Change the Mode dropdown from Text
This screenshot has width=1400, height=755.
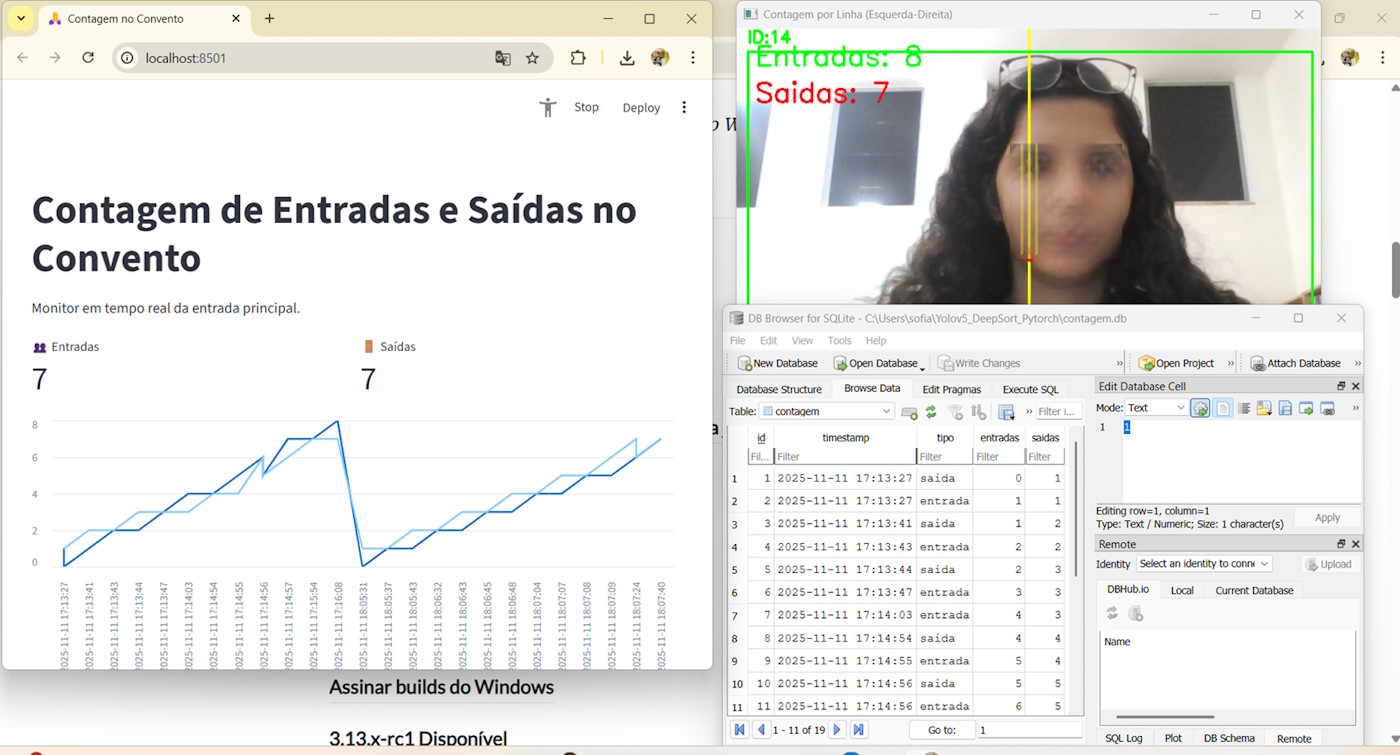(x=1156, y=407)
